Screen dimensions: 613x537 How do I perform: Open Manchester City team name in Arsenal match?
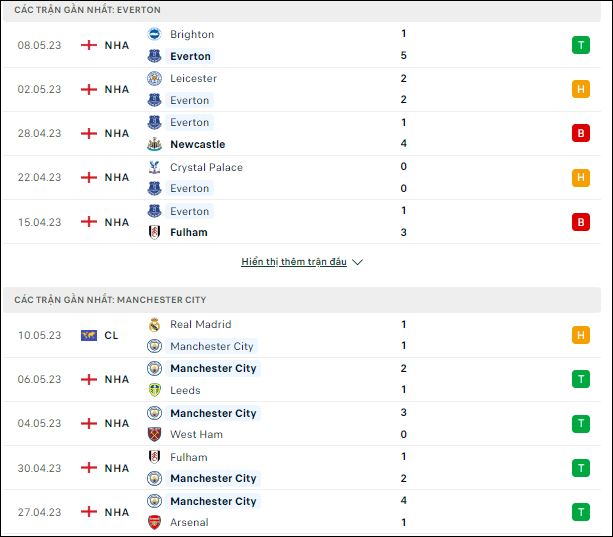213,501
